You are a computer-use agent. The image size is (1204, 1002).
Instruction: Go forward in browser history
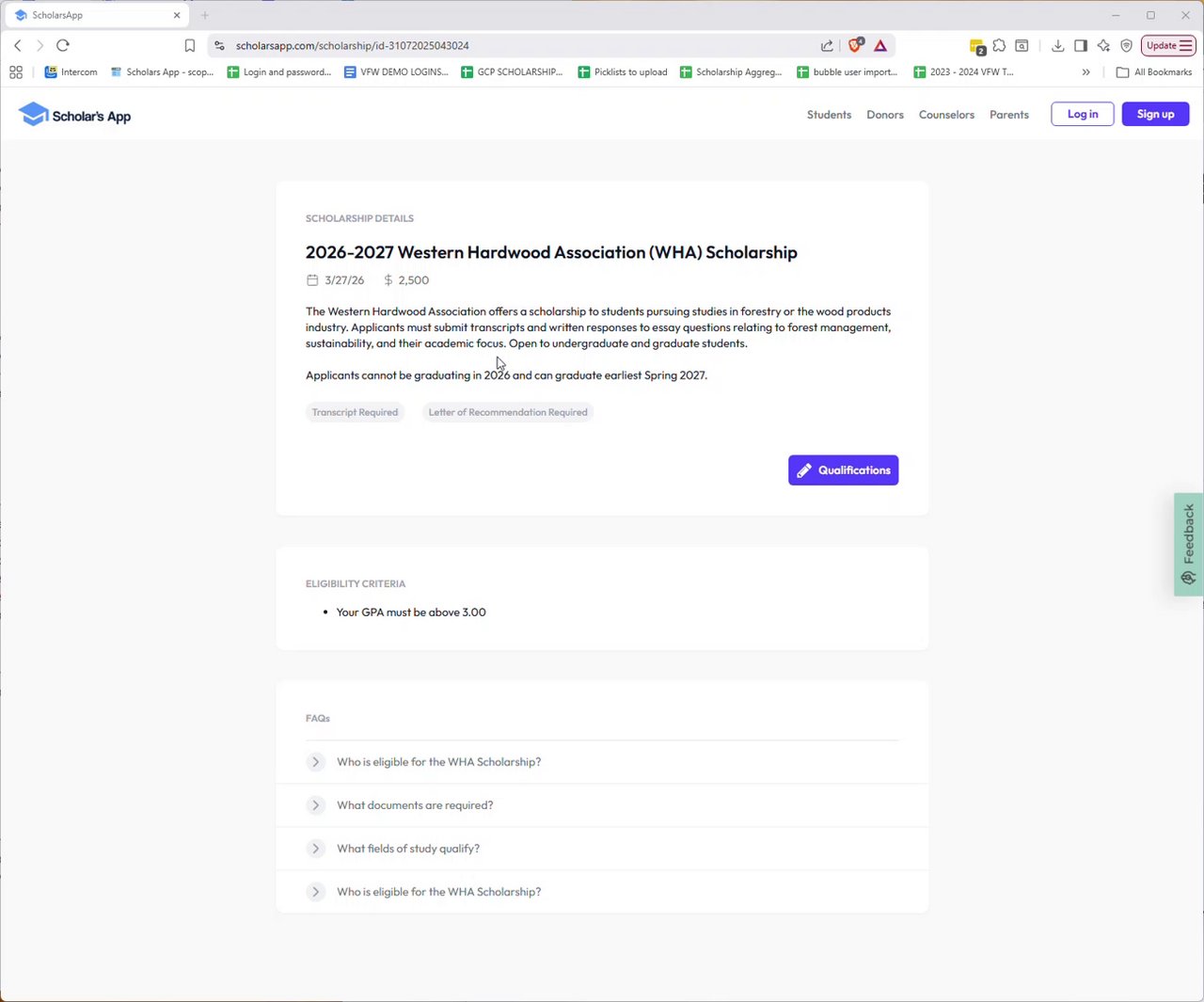click(40, 45)
